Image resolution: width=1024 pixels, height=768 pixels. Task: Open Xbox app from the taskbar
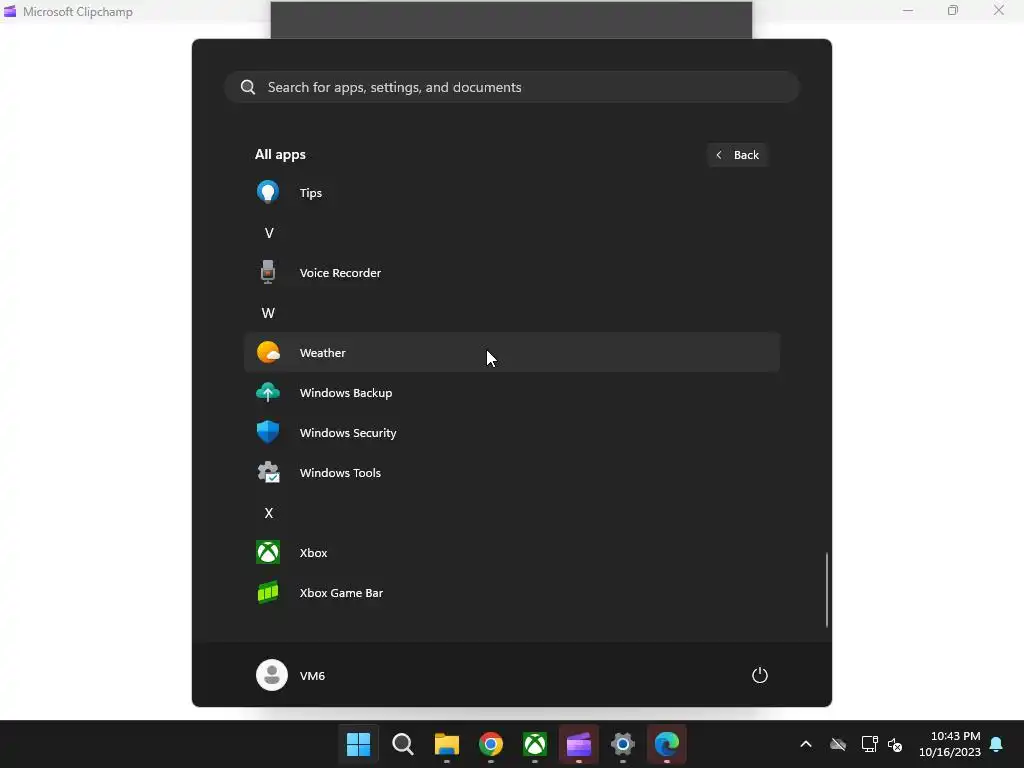coord(535,744)
